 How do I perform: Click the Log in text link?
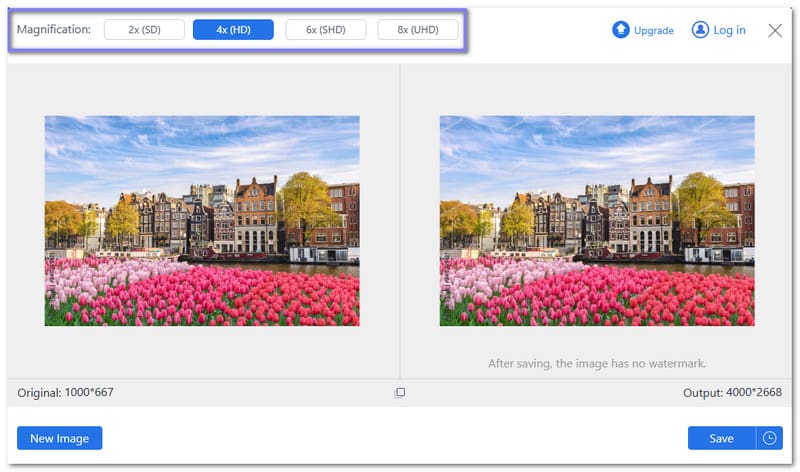pos(729,30)
